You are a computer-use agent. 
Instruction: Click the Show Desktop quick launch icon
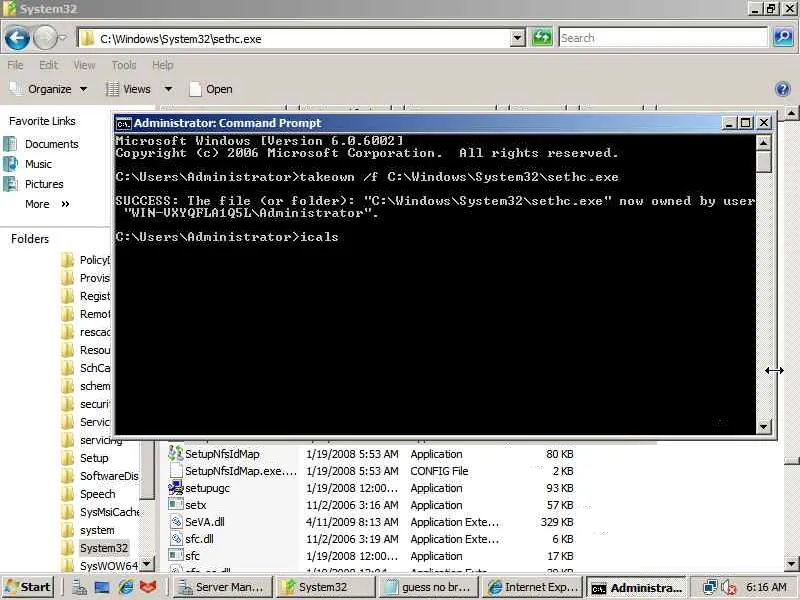(x=102, y=587)
